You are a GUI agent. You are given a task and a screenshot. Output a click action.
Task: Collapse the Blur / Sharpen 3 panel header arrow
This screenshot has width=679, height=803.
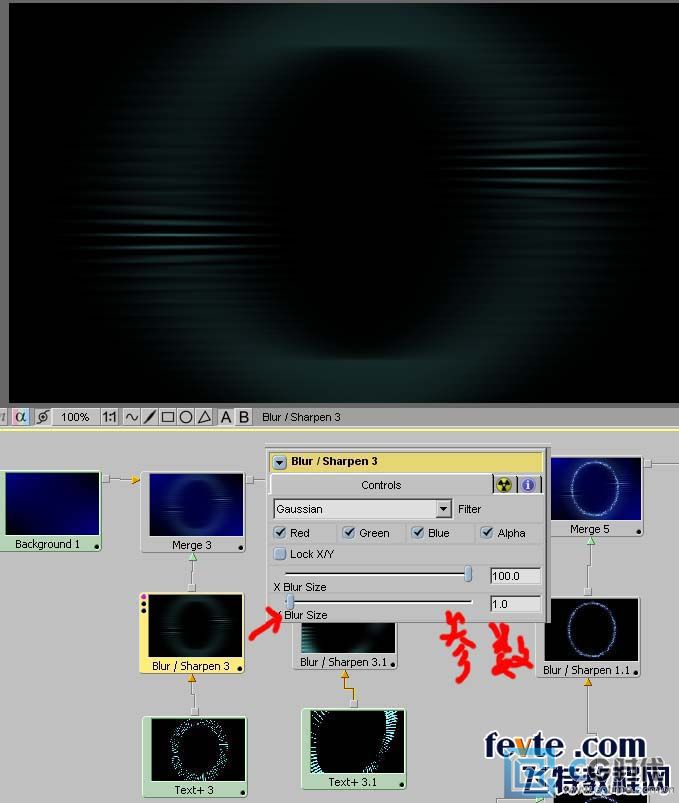(x=280, y=462)
